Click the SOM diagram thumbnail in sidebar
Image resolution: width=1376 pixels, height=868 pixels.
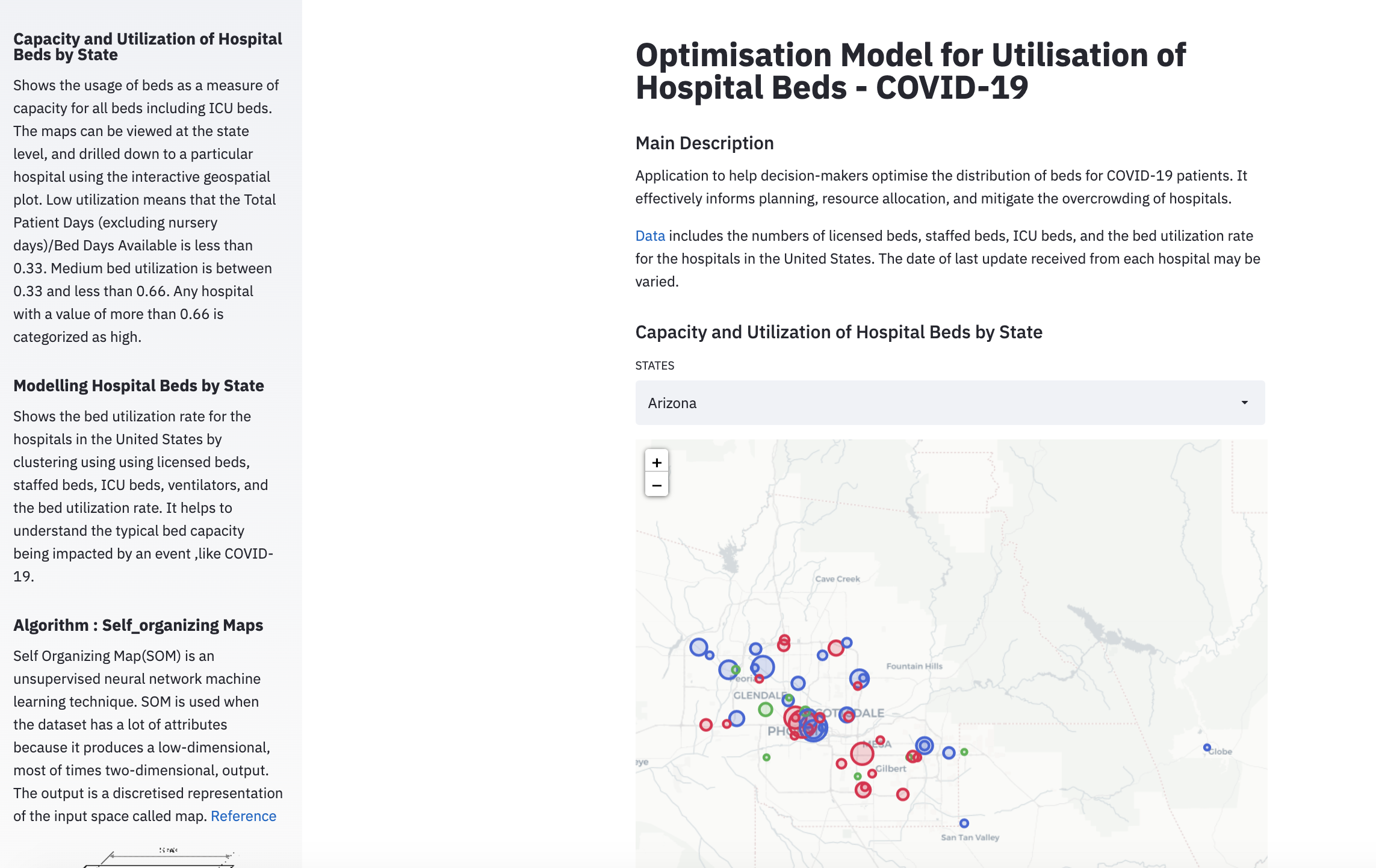160,858
